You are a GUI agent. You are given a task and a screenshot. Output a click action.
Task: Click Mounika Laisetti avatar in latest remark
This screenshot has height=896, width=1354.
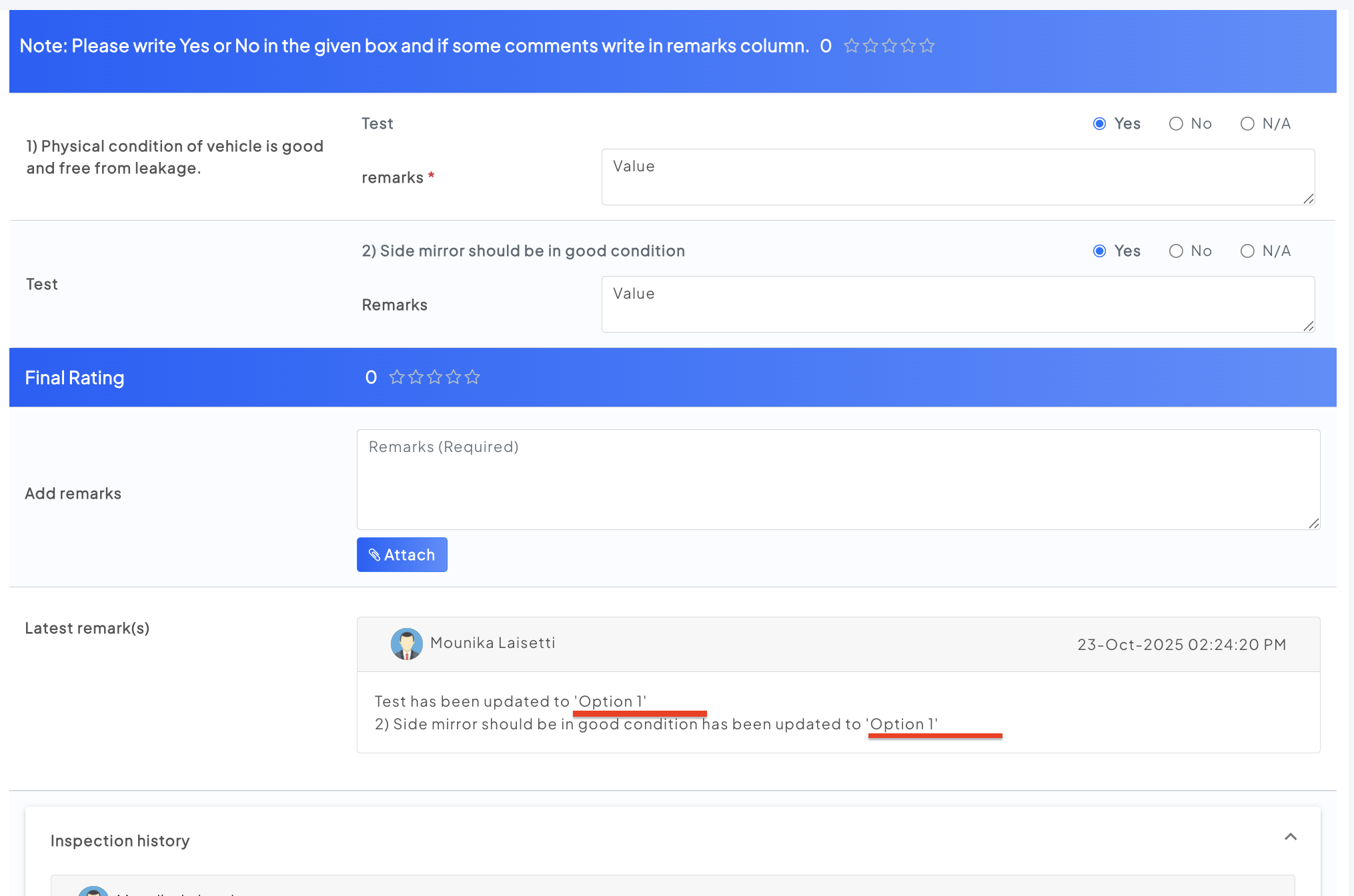click(406, 644)
